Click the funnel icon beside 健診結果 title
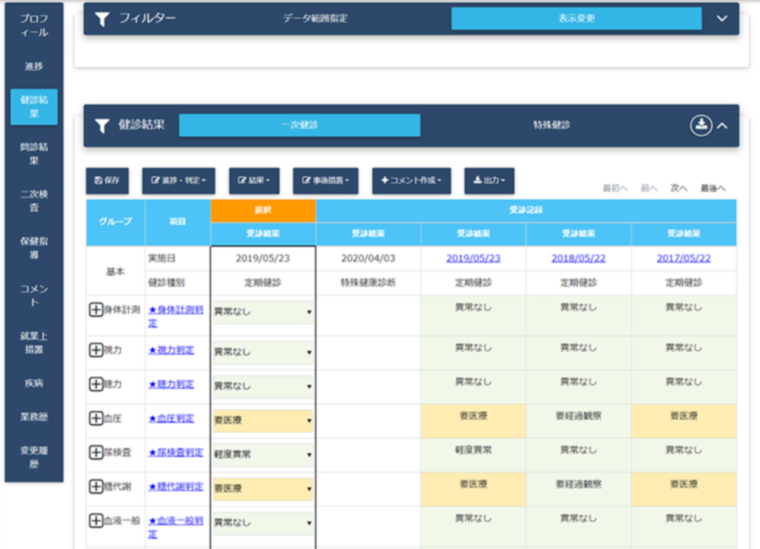 pos(101,126)
